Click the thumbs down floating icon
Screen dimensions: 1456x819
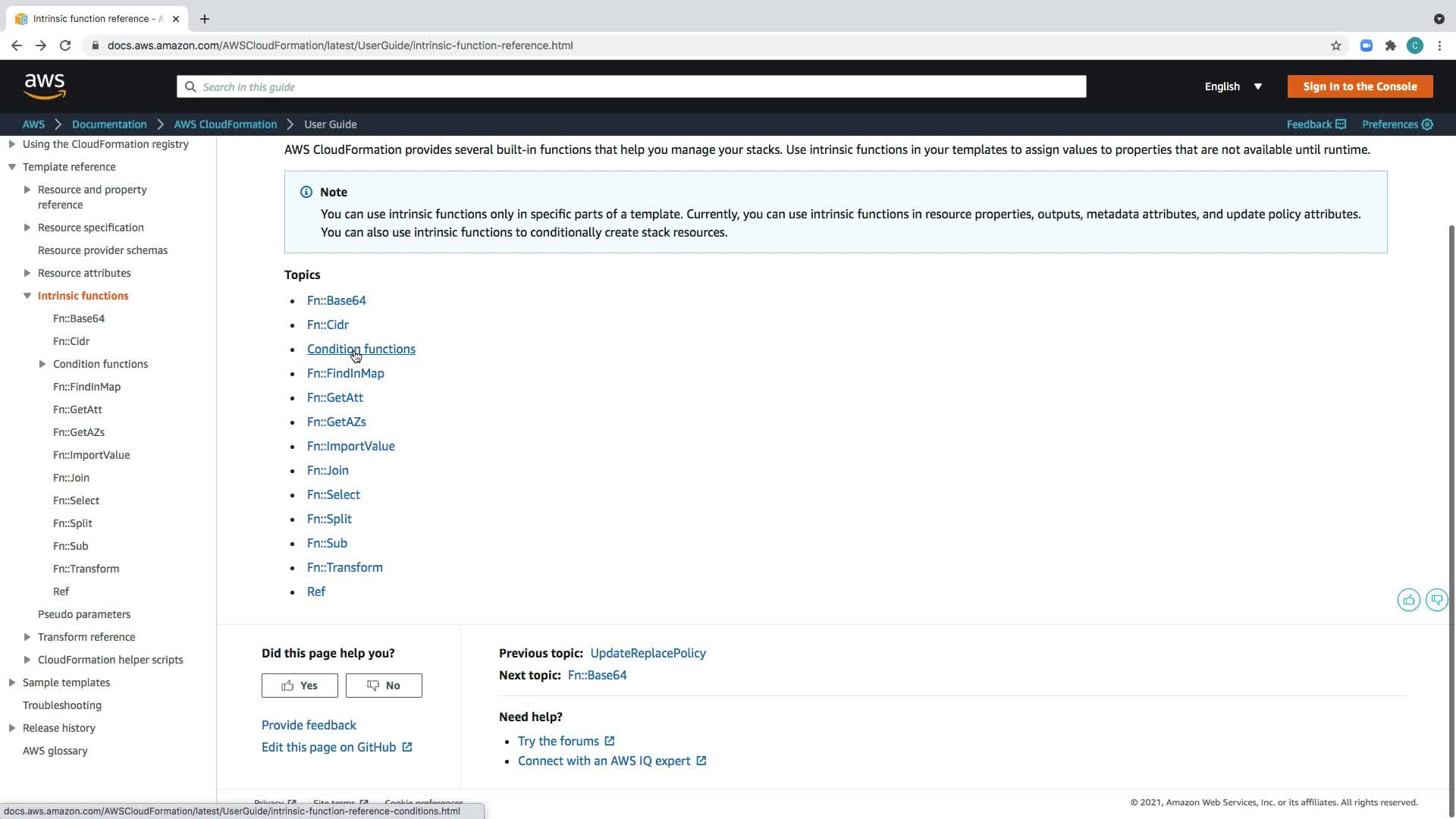click(x=1436, y=600)
